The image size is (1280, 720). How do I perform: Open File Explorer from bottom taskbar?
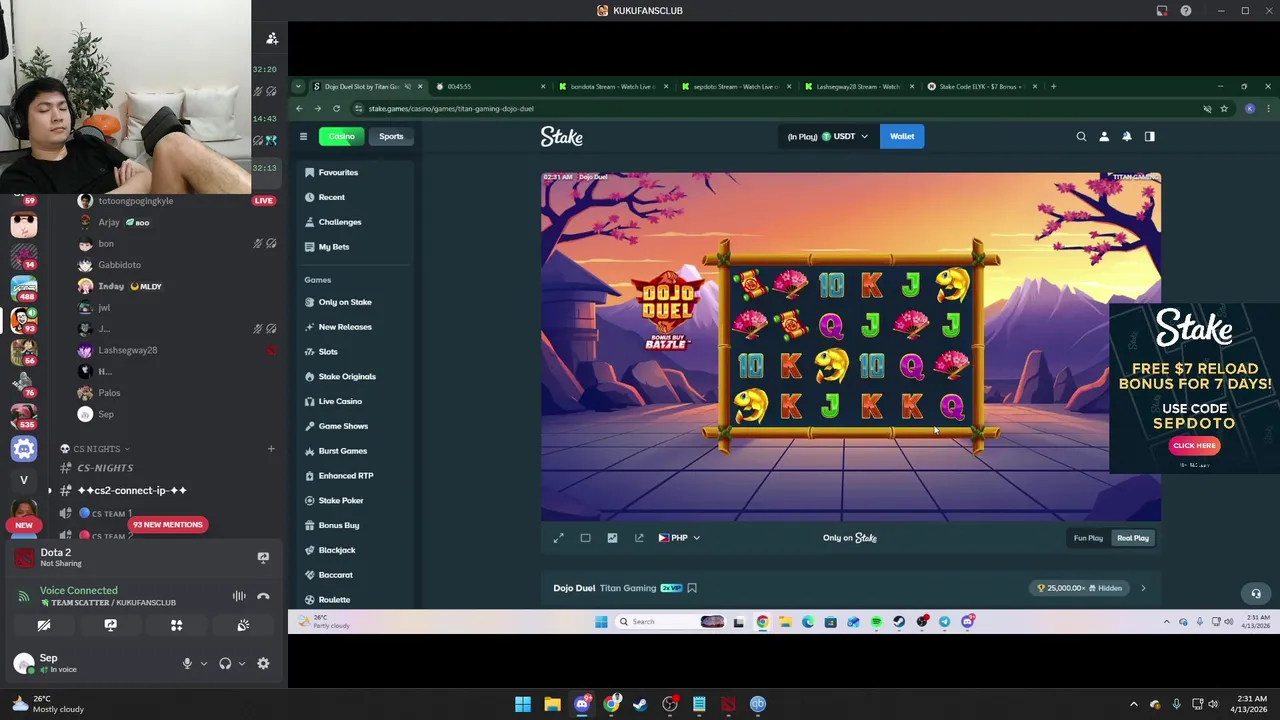tap(552, 704)
